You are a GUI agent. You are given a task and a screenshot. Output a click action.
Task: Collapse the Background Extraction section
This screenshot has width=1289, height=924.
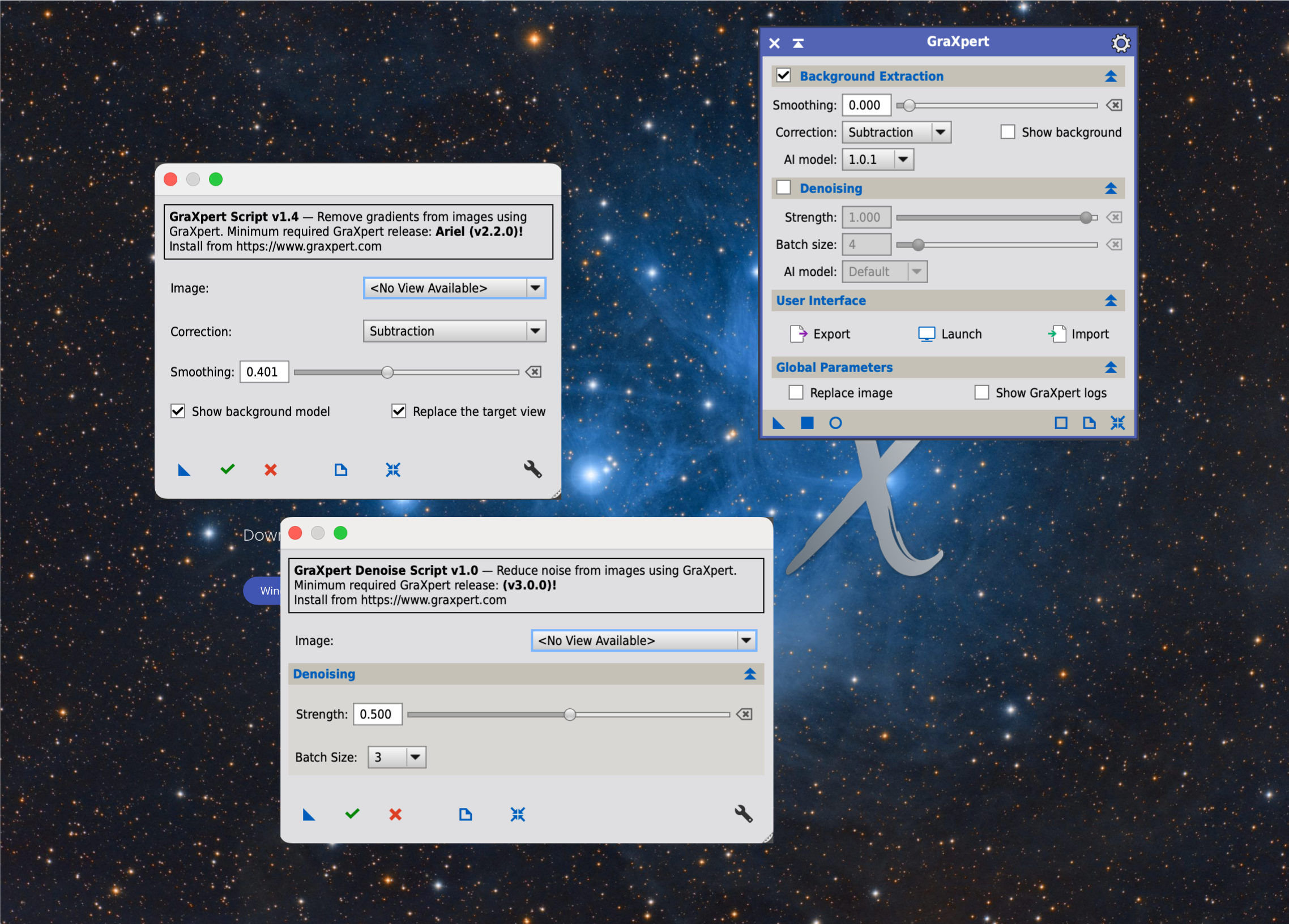click(x=1111, y=75)
